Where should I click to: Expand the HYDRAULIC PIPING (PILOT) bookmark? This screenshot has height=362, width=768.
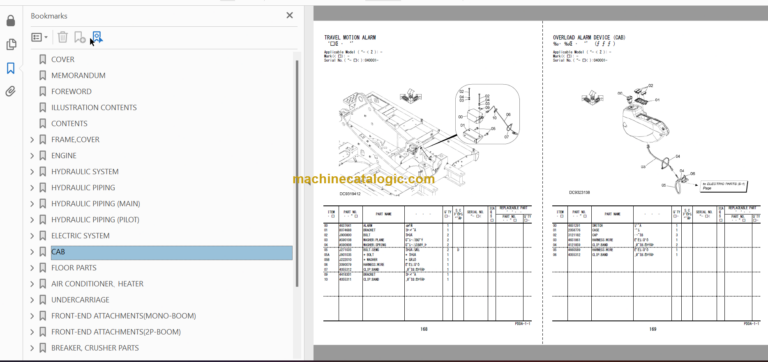click(x=32, y=219)
